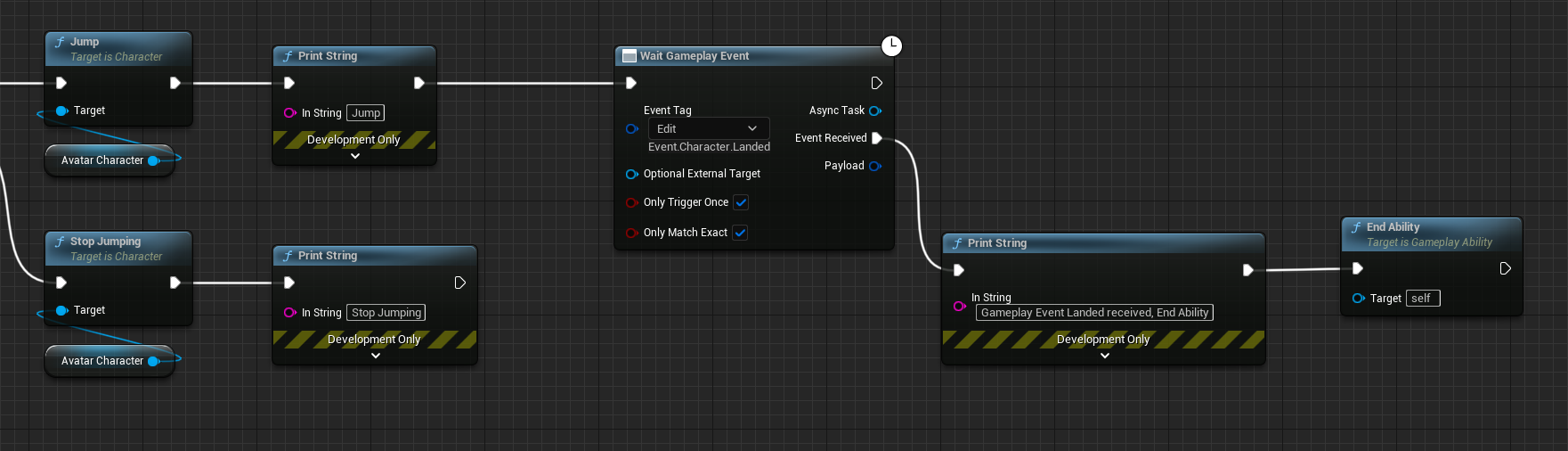
Task: Expand the Landed Print String advanced chevron
Action: coord(1105,356)
